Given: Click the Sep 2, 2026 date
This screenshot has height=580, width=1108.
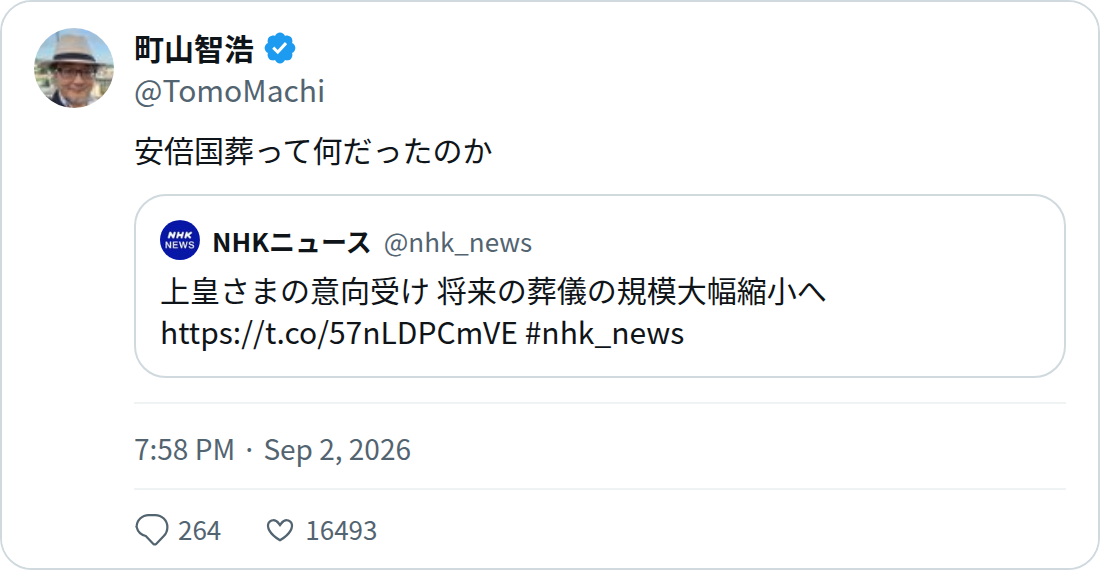Looking at the screenshot, I should click(x=337, y=450).
